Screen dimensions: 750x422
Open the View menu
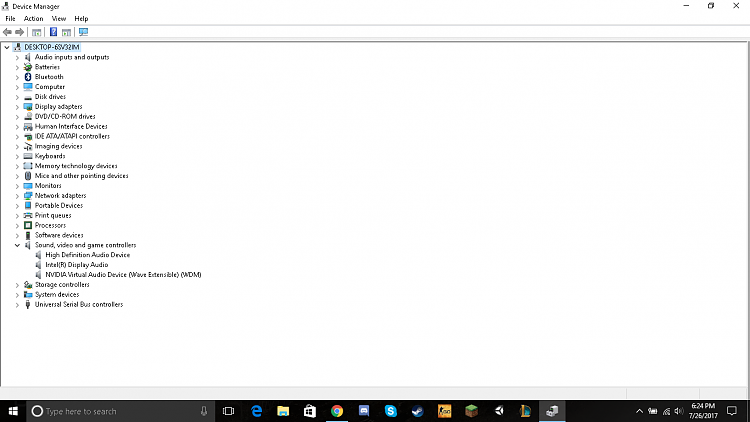[59, 19]
